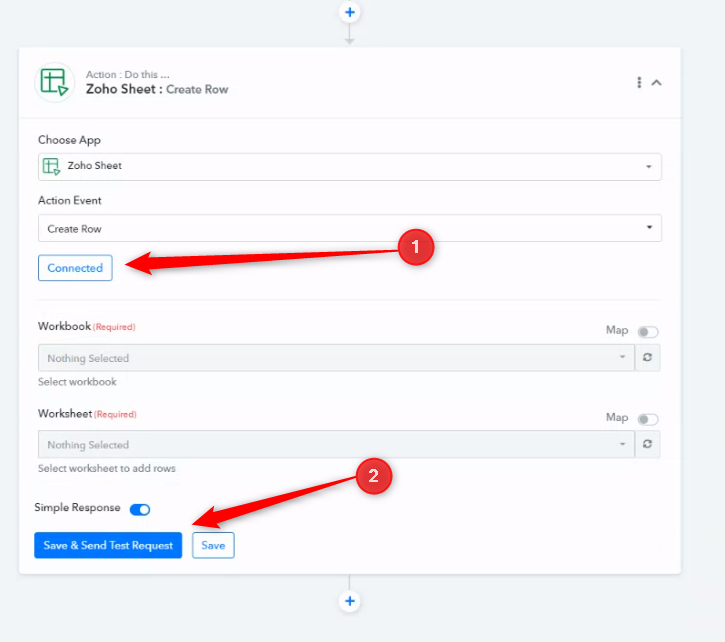Click the Save button
The height and width of the screenshot is (642, 725).
(x=213, y=545)
